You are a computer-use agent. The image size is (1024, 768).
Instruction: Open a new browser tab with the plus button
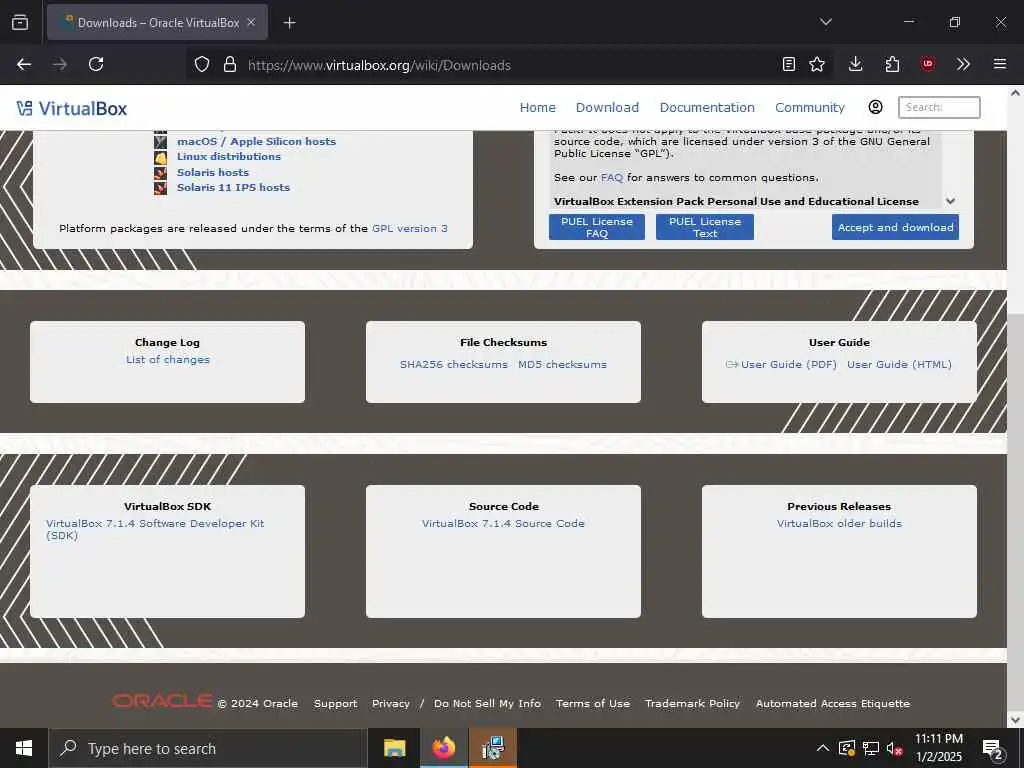(x=289, y=23)
